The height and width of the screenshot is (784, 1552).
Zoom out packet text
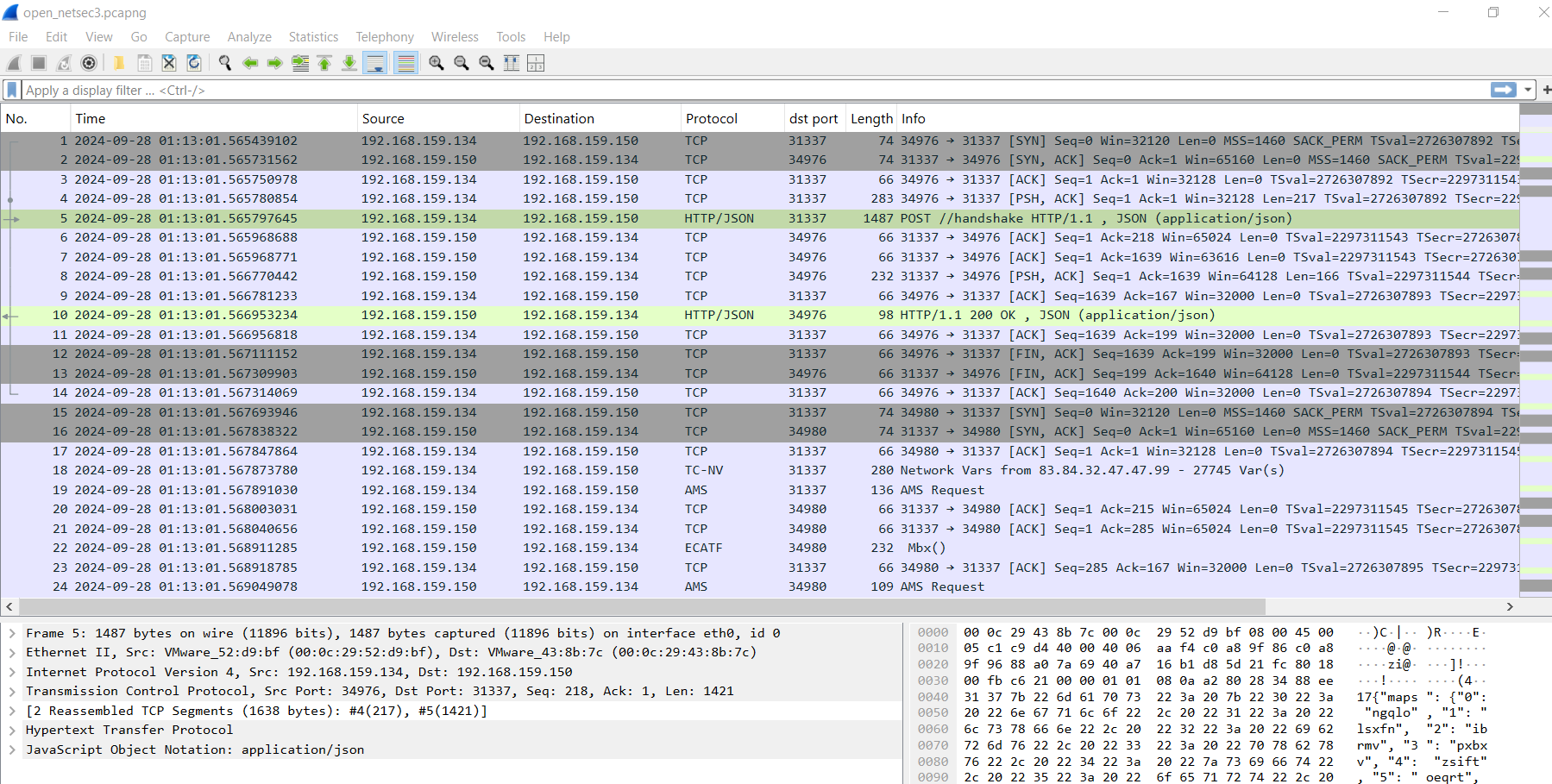462,63
